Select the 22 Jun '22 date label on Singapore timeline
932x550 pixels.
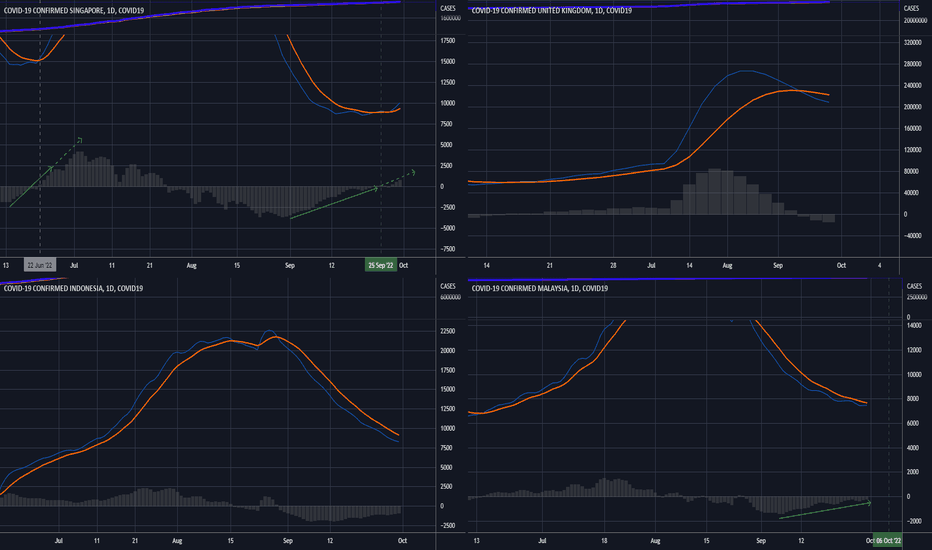[40, 265]
